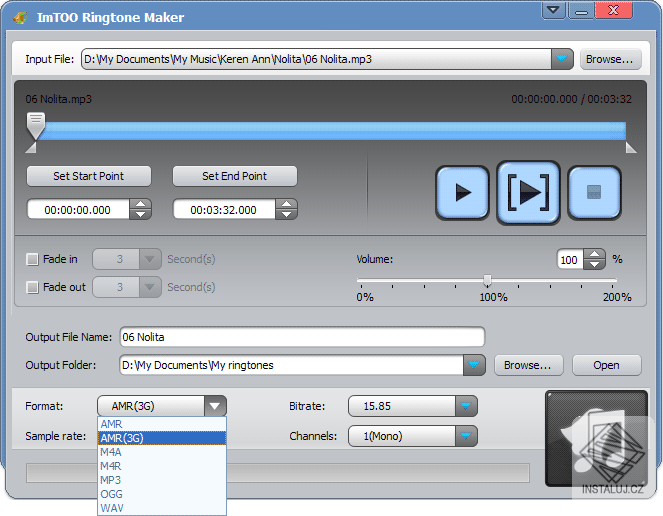Click Open output folder button
This screenshot has height=516, width=663.
[606, 365]
